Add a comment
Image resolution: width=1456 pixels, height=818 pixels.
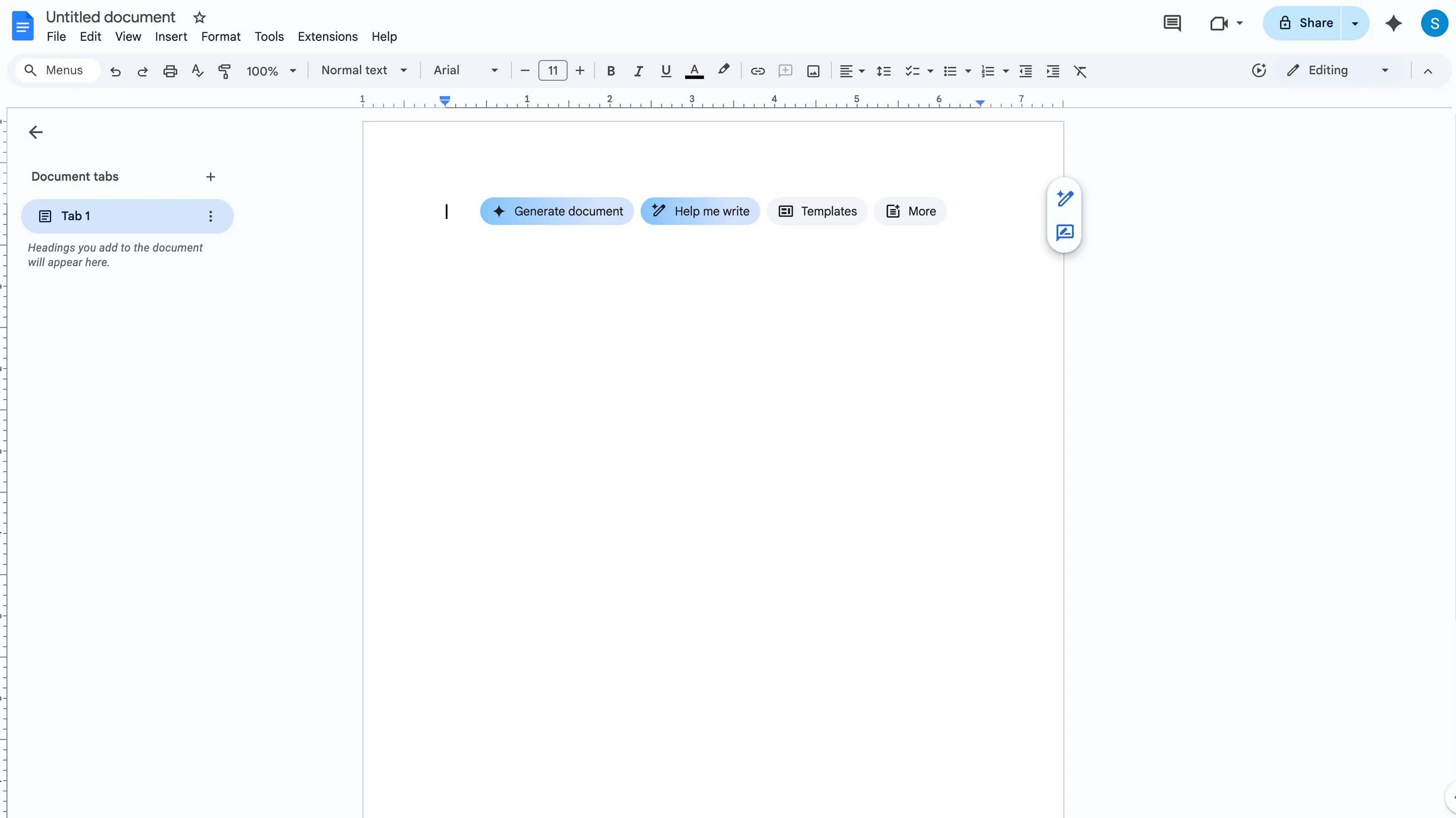(x=786, y=71)
